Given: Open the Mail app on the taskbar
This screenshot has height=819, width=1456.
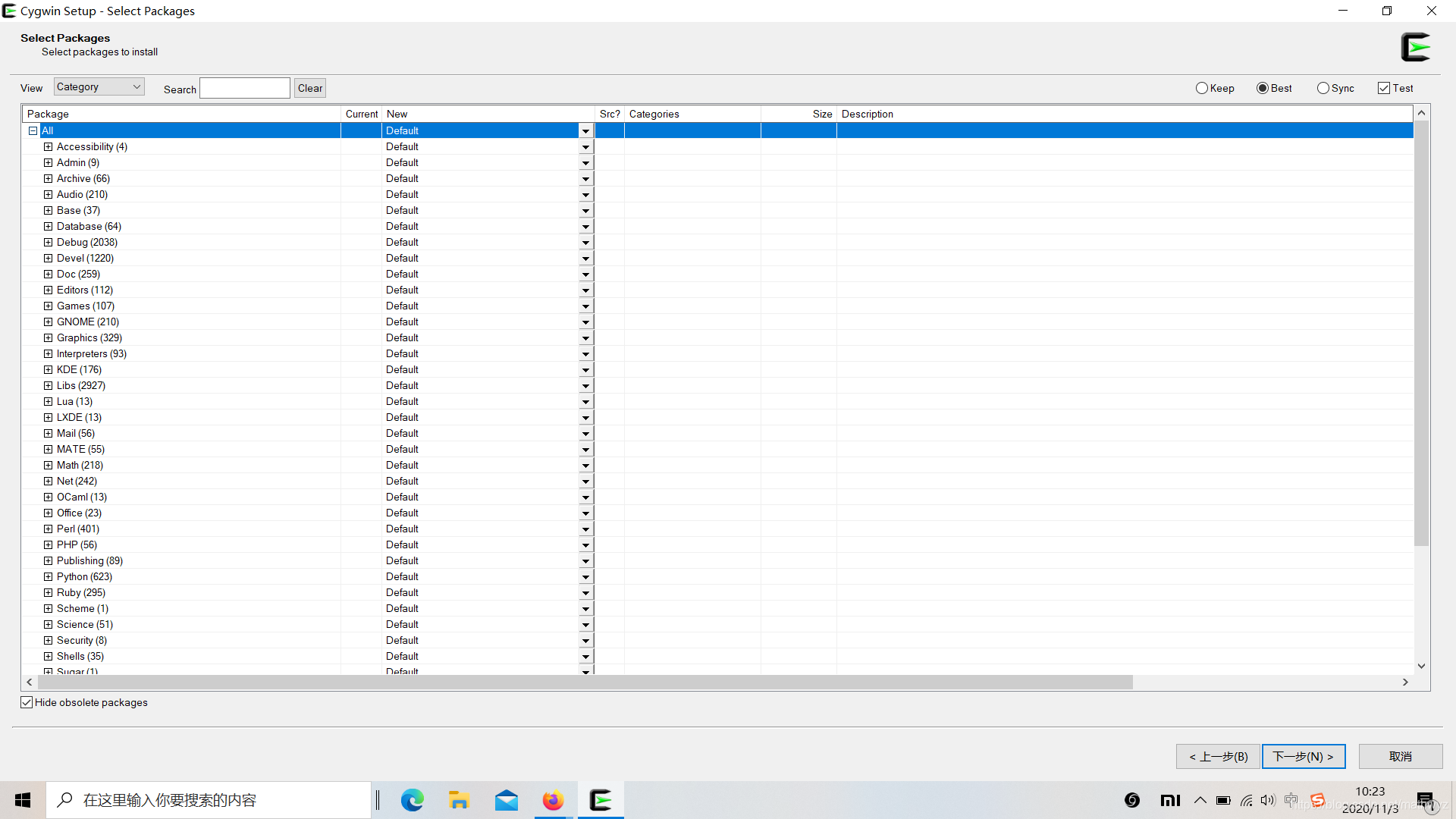Looking at the screenshot, I should 506,800.
